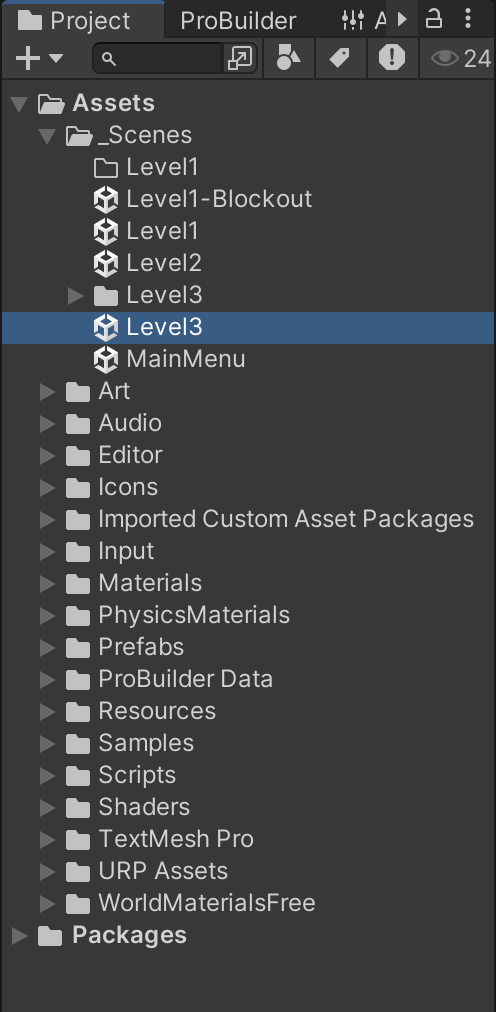Switch to the ProBuilder tab
The width and height of the screenshot is (496, 1012).
238,21
